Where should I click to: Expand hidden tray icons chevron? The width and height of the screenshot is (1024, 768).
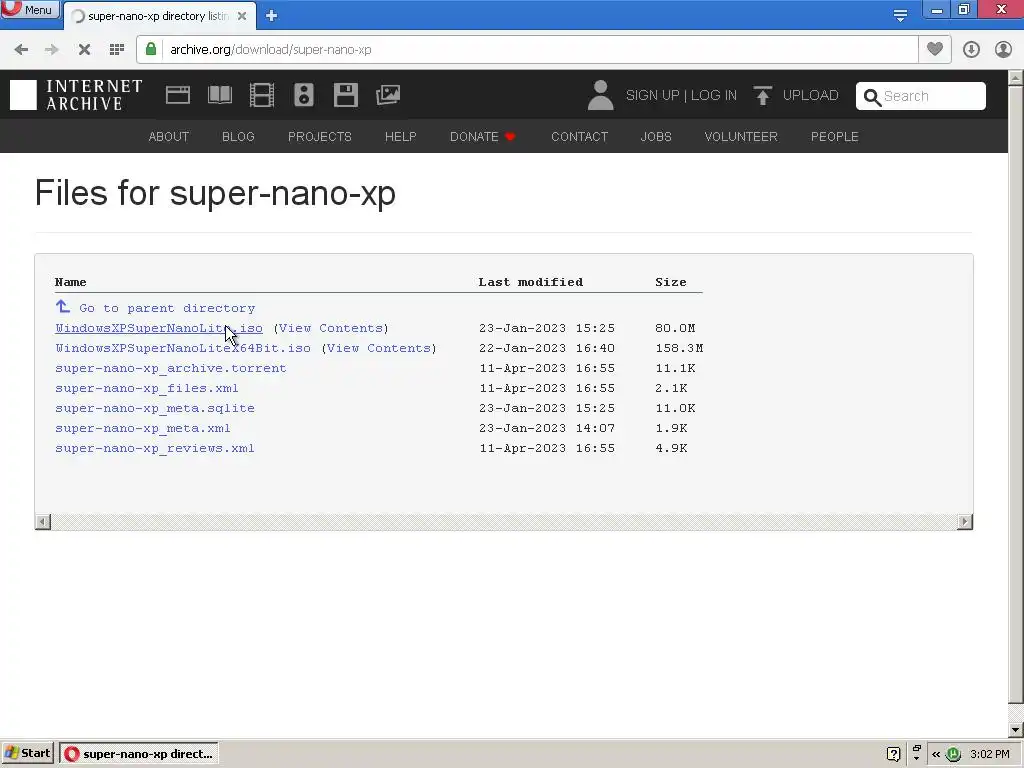[x=936, y=754]
